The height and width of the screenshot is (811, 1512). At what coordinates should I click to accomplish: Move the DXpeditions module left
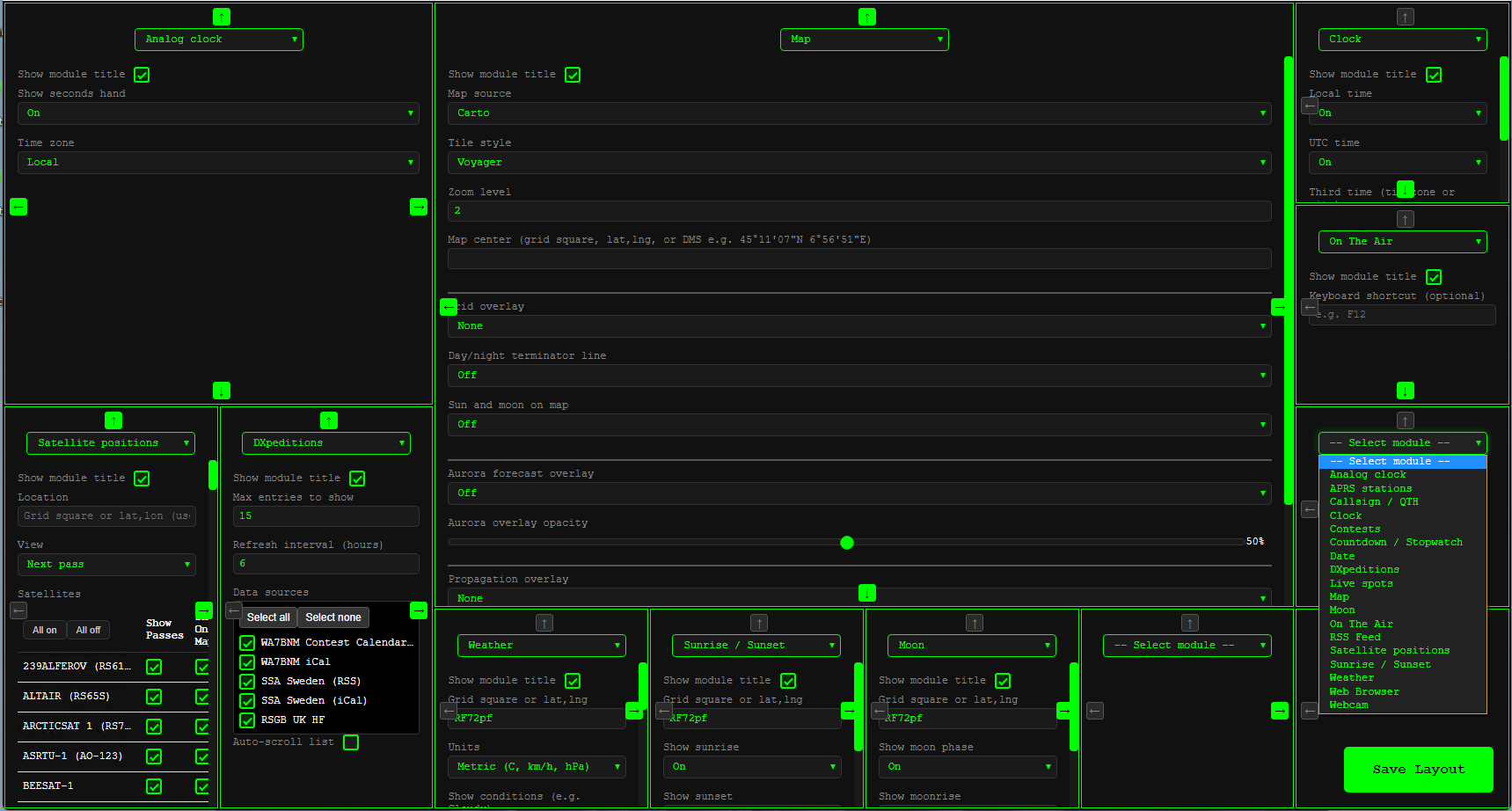click(x=233, y=610)
